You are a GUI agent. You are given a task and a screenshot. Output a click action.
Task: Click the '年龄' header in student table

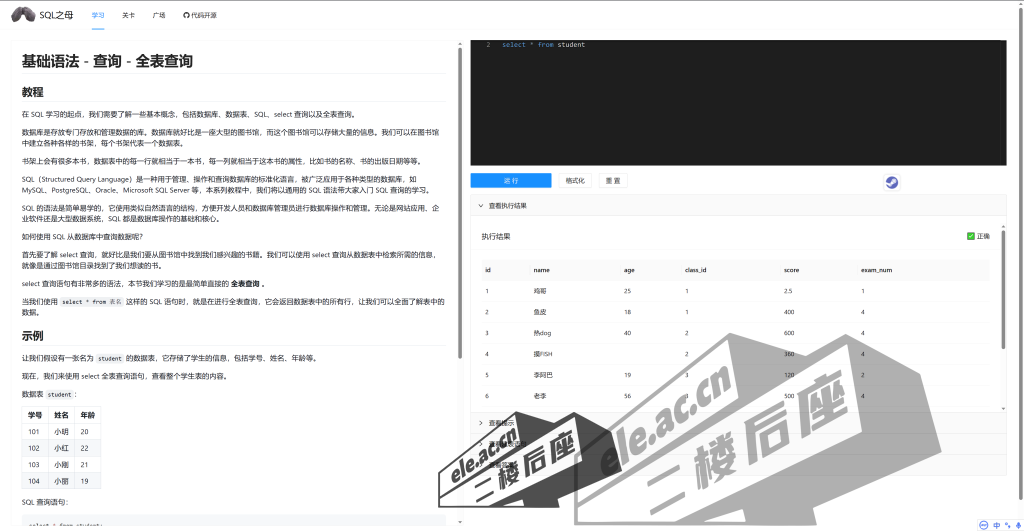tap(88, 415)
